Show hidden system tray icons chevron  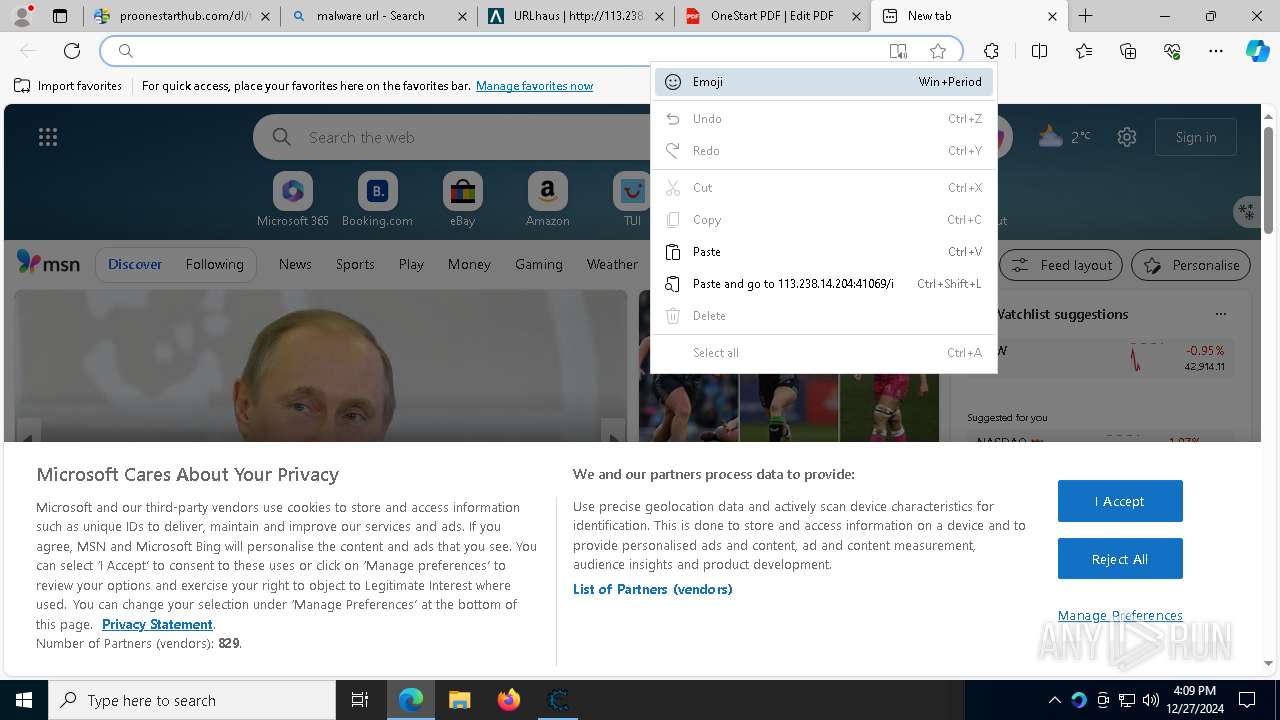[x=1054, y=700]
